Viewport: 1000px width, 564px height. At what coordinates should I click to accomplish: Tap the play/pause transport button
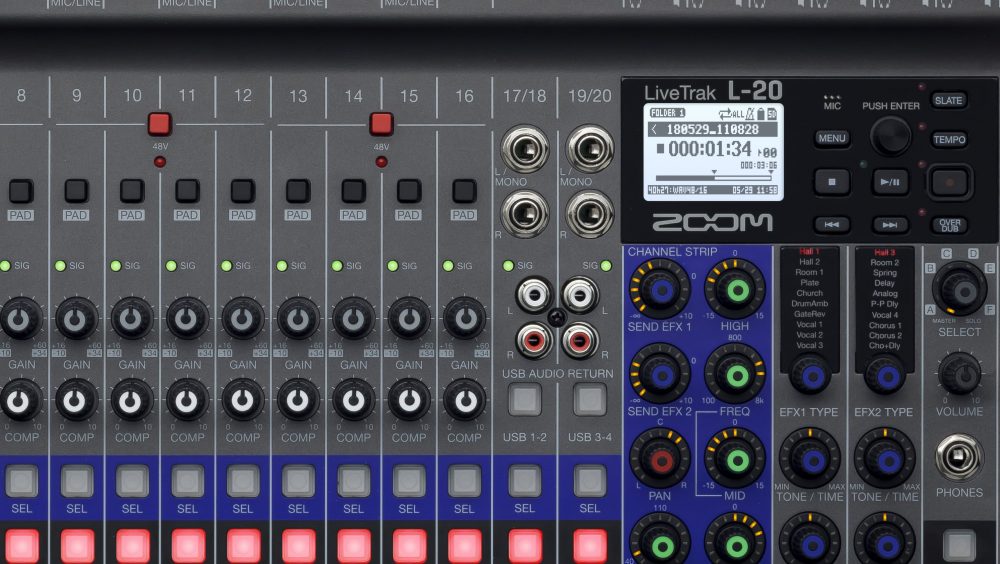coord(890,182)
